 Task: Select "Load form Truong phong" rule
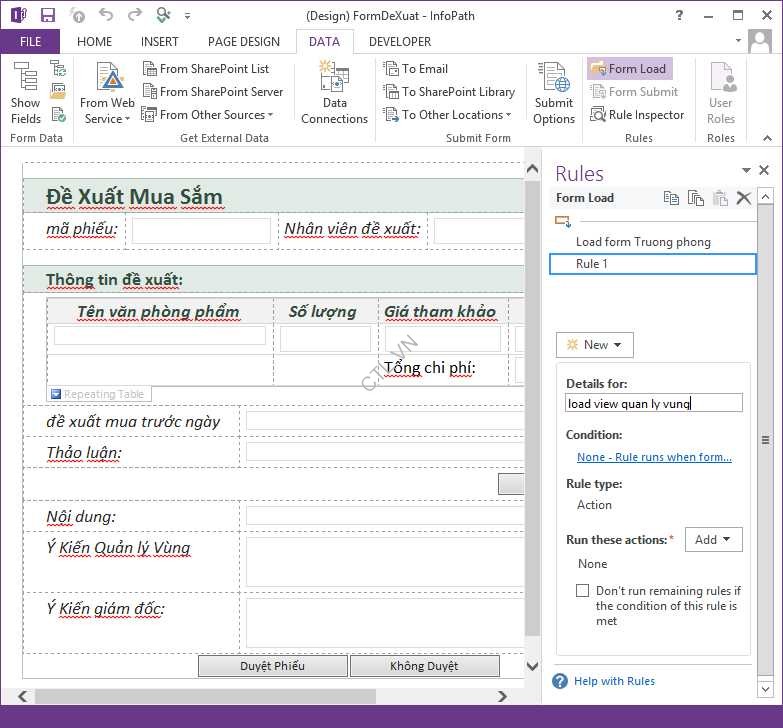[x=643, y=242]
